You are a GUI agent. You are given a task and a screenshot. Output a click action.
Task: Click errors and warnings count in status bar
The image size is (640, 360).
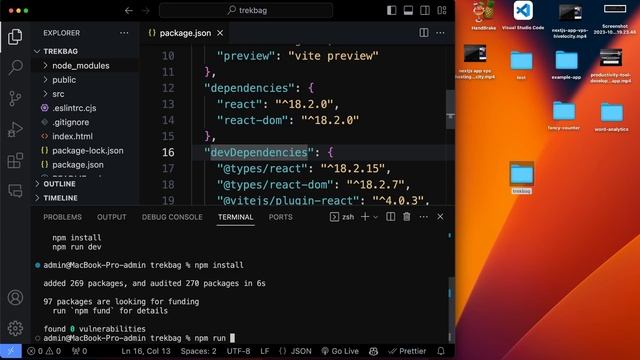point(44,351)
